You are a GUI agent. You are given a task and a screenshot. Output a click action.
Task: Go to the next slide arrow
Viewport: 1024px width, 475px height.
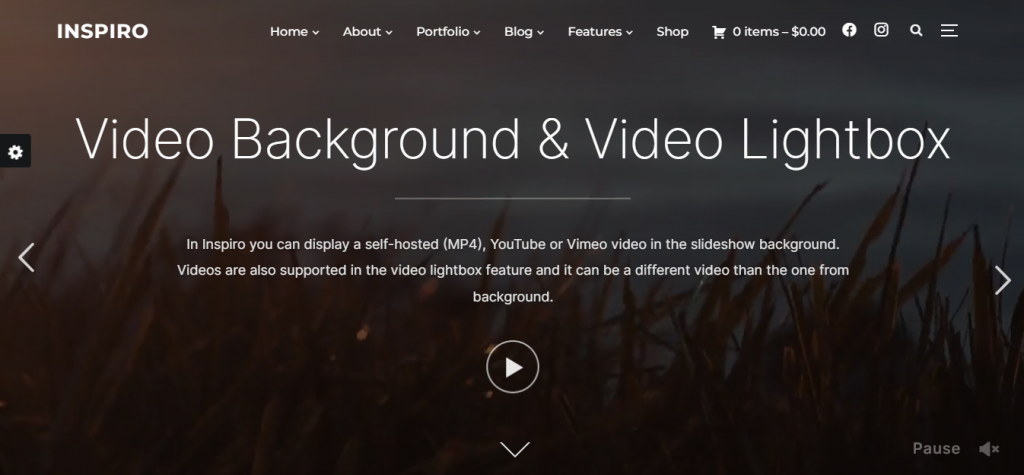1002,280
